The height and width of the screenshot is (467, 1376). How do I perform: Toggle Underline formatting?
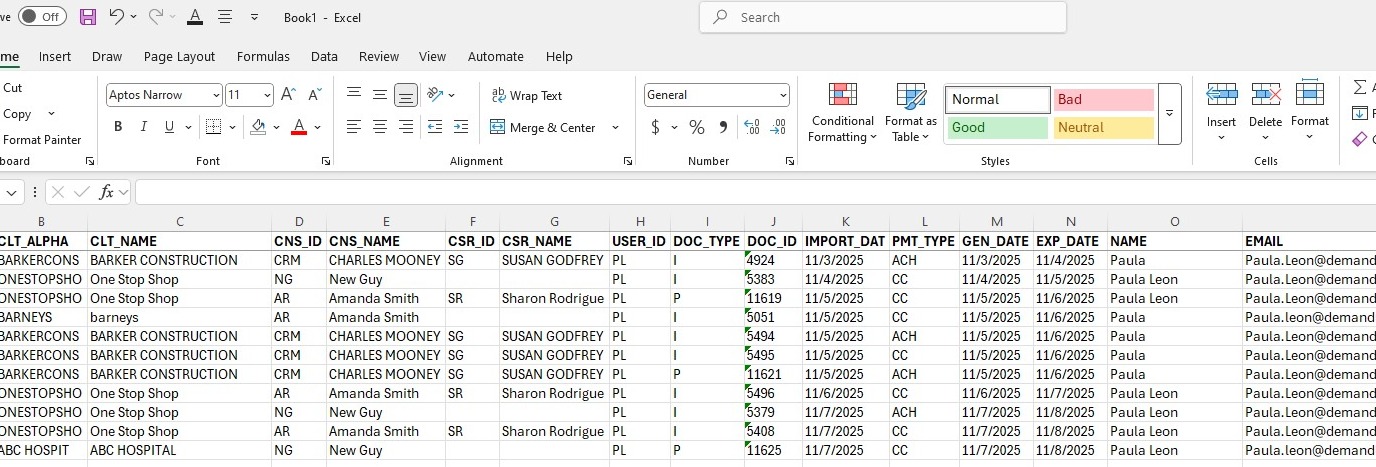coord(169,127)
